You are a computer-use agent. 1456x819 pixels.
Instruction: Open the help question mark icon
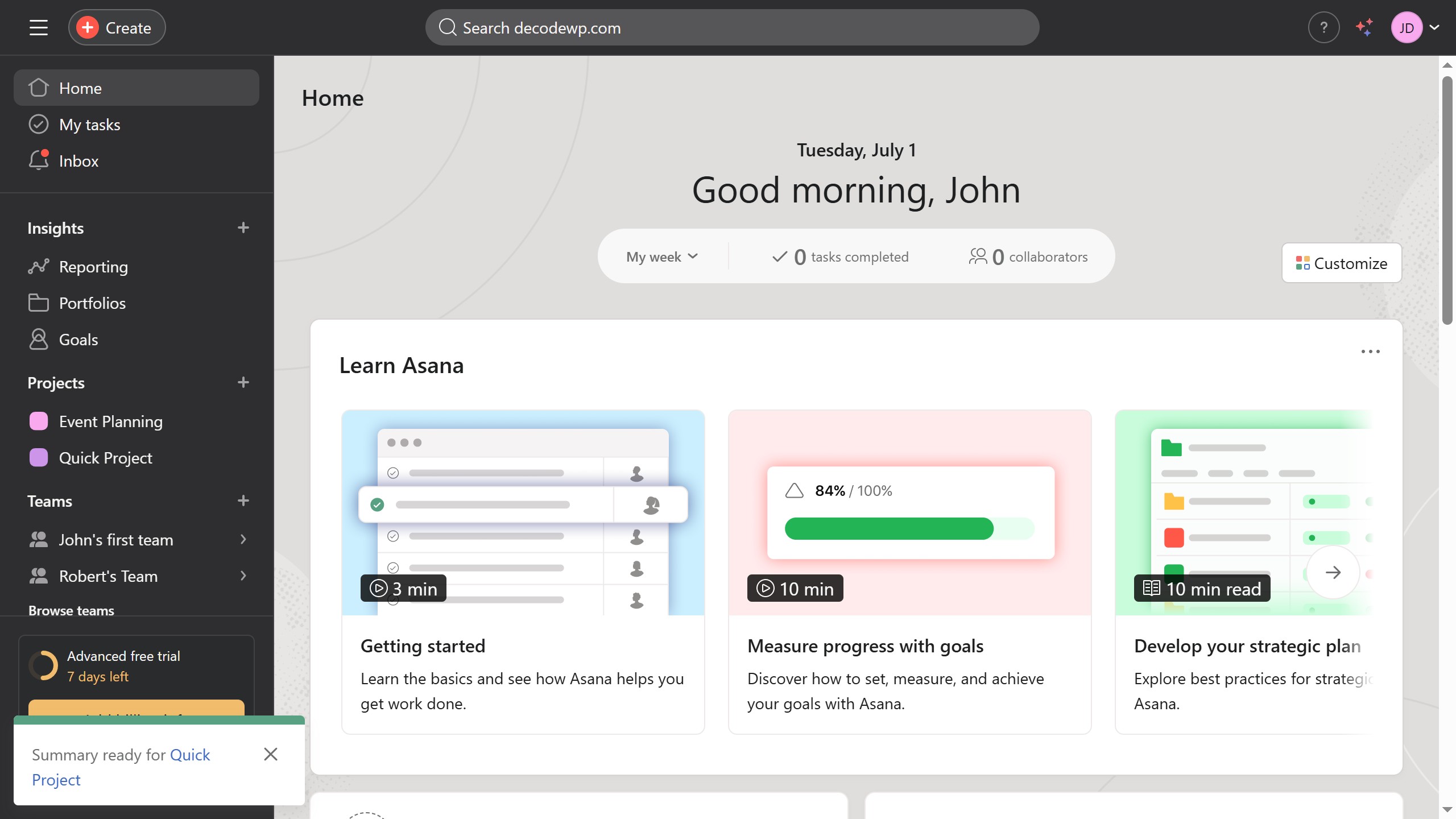click(1323, 27)
